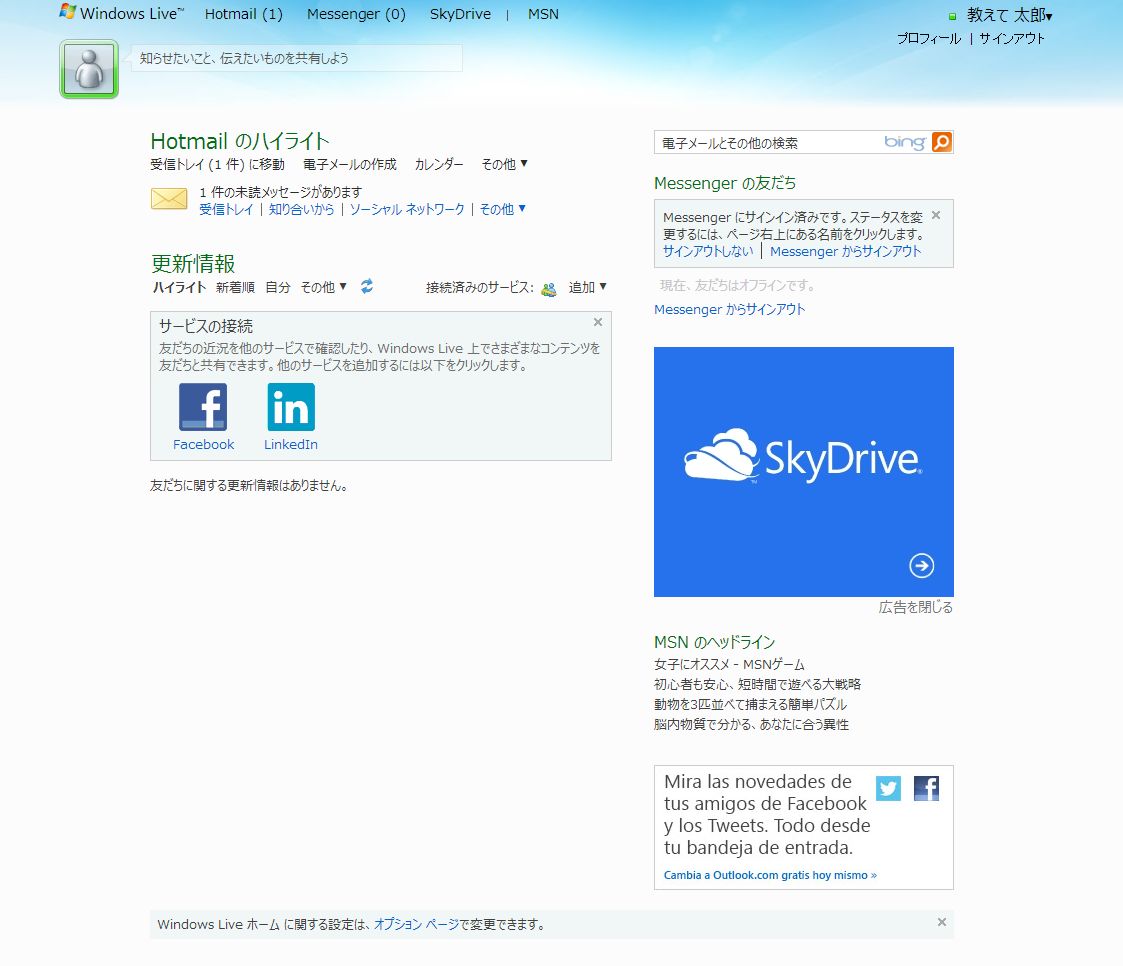Dismiss the Messenger sign-in notice
Image resolution: width=1123 pixels, height=966 pixels.
pos(935,215)
